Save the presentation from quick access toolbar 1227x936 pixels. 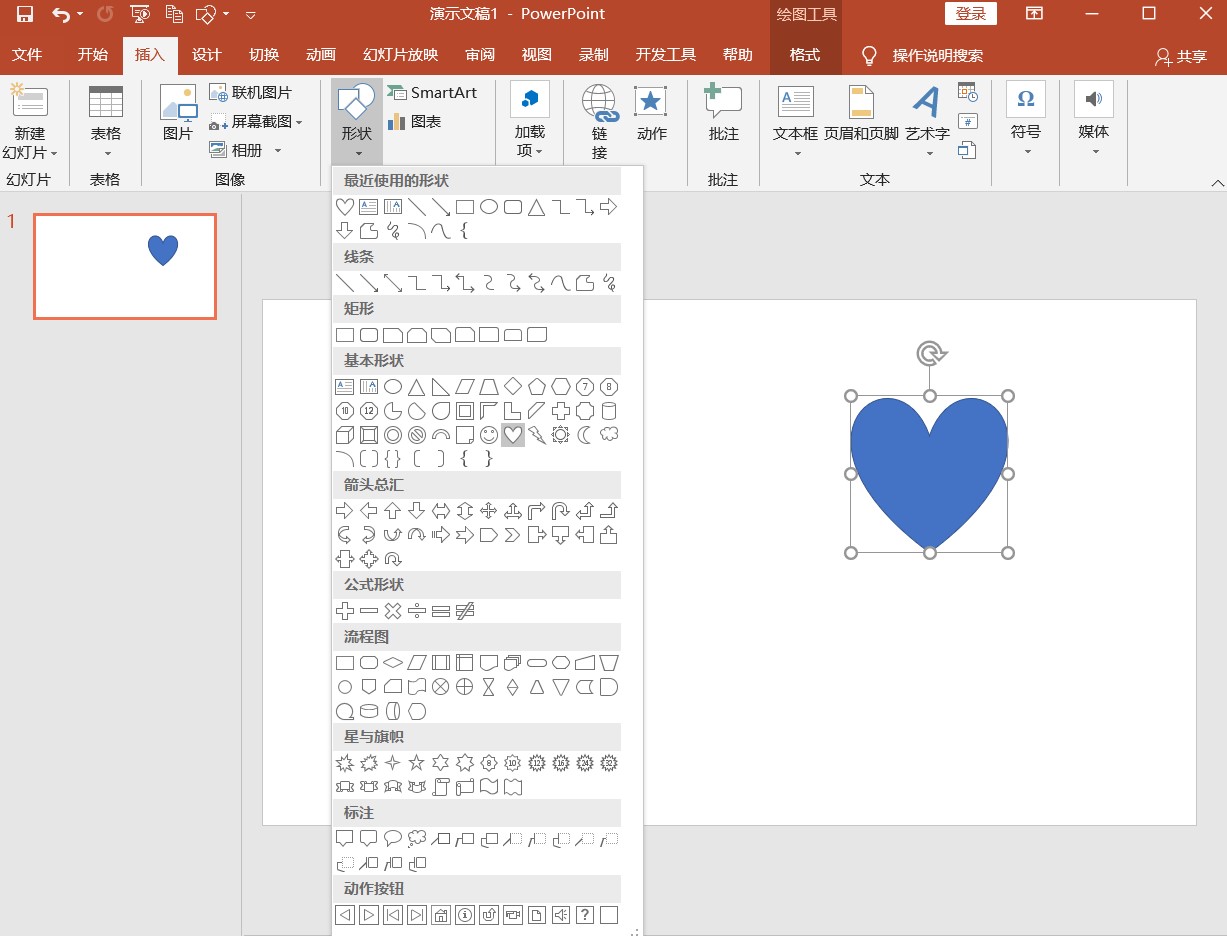tap(25, 14)
